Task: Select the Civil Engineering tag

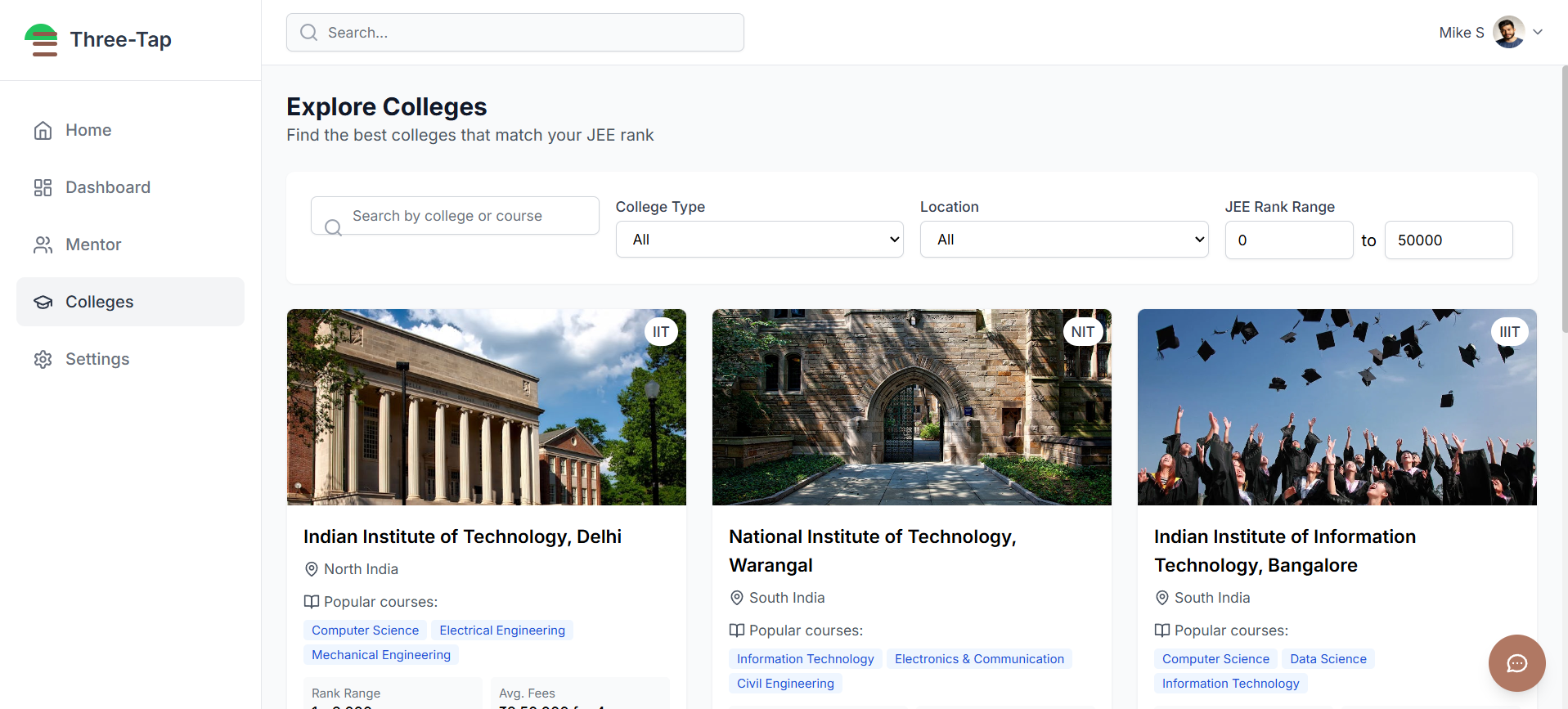Action: point(785,684)
